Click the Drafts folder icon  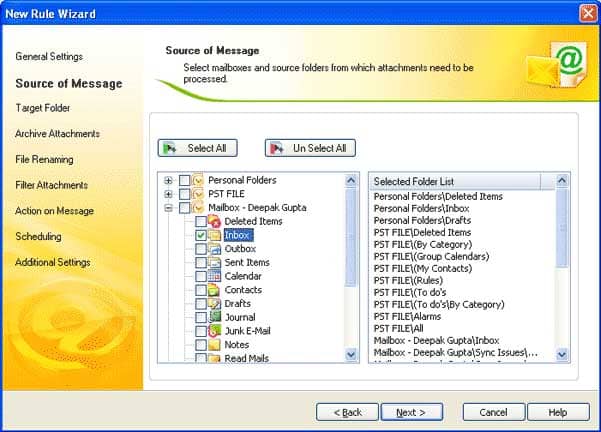coord(215,304)
